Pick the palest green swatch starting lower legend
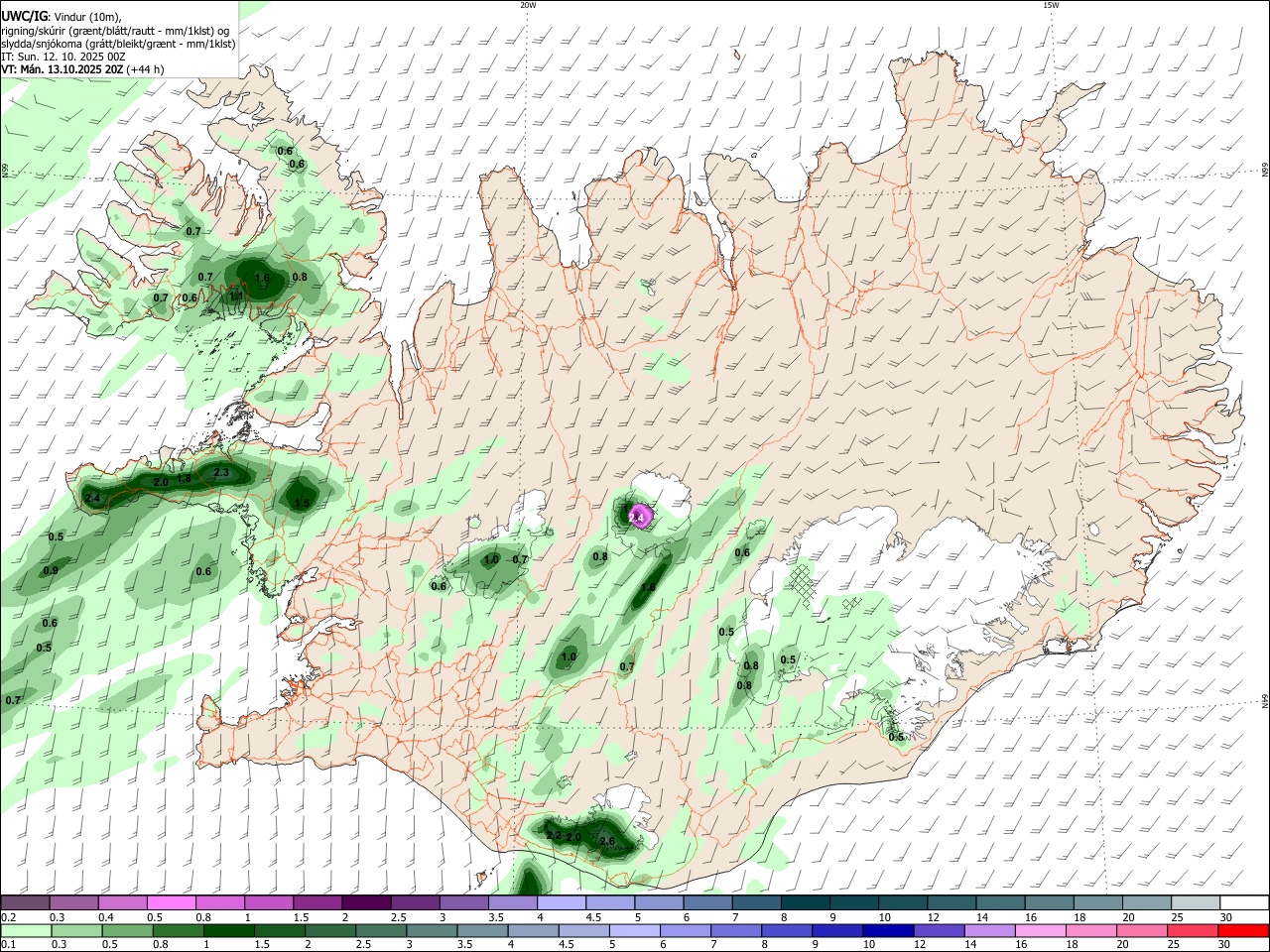The image size is (1270, 952). coord(25,930)
